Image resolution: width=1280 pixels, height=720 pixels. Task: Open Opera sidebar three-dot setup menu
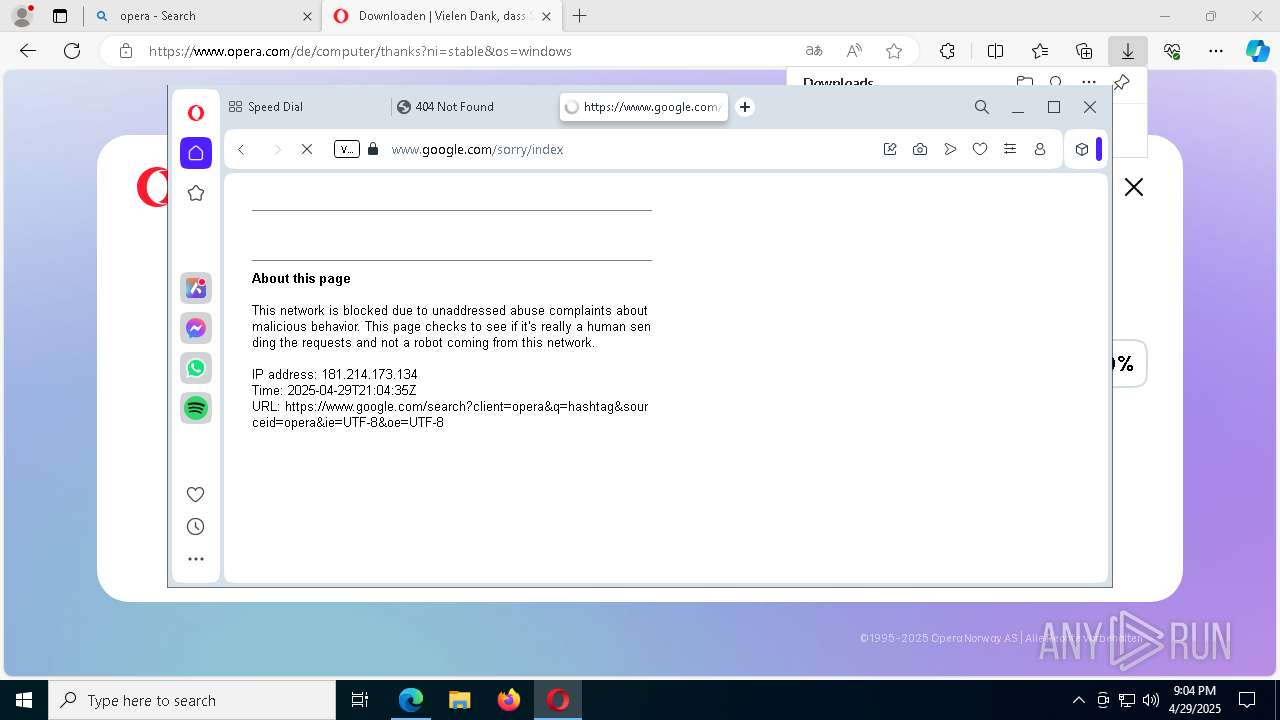tap(196, 559)
